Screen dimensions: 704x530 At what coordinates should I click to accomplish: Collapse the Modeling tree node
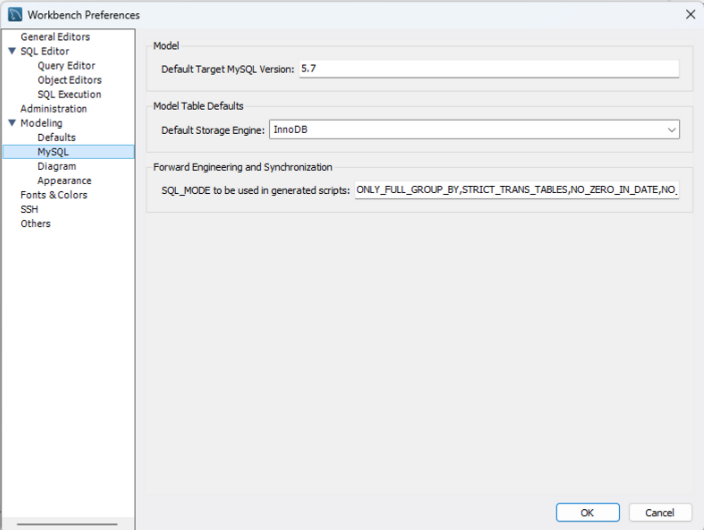coord(12,123)
